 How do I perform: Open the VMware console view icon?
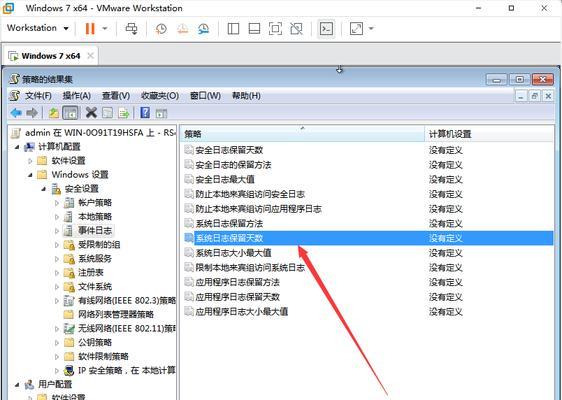(x=326, y=29)
